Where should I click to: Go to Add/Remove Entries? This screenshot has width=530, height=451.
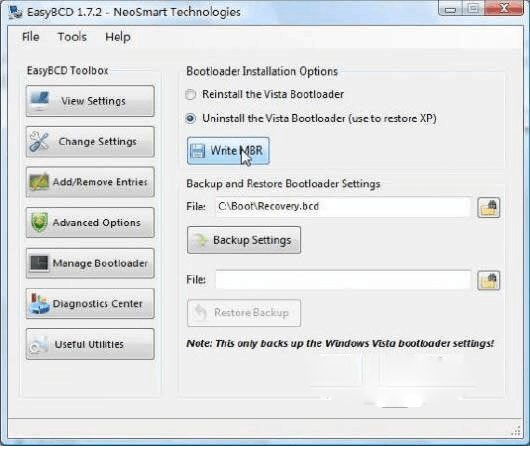point(90,182)
